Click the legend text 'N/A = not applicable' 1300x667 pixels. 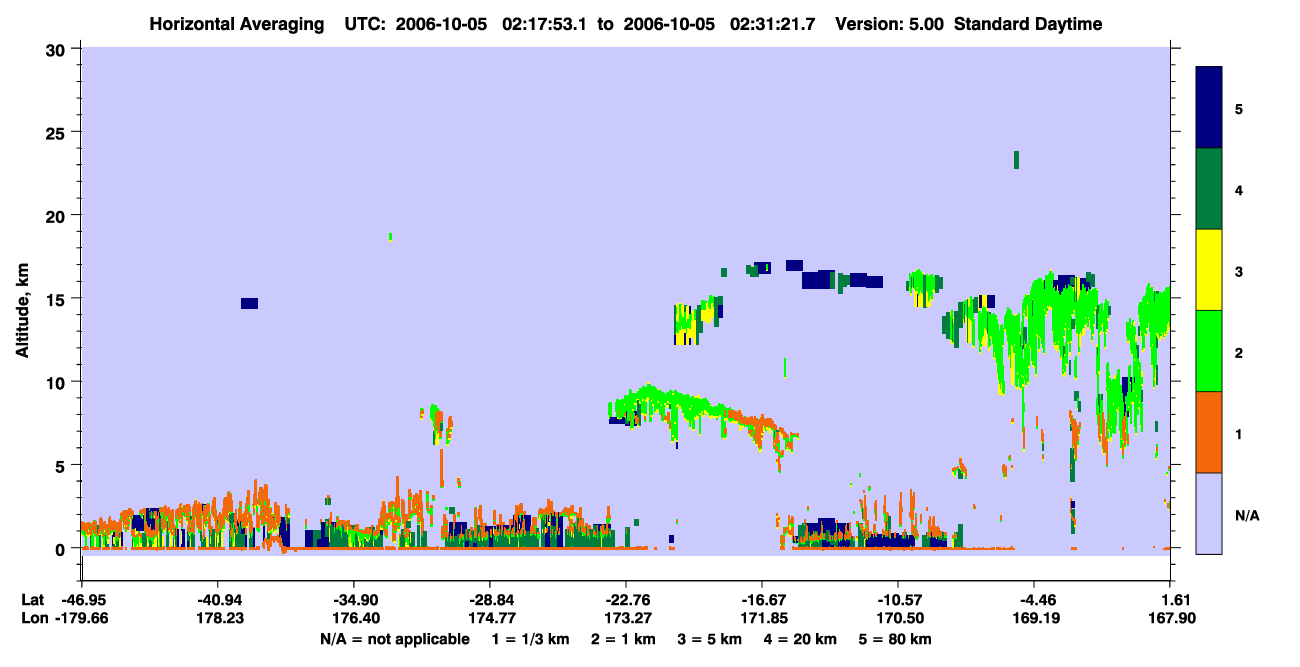(395, 639)
